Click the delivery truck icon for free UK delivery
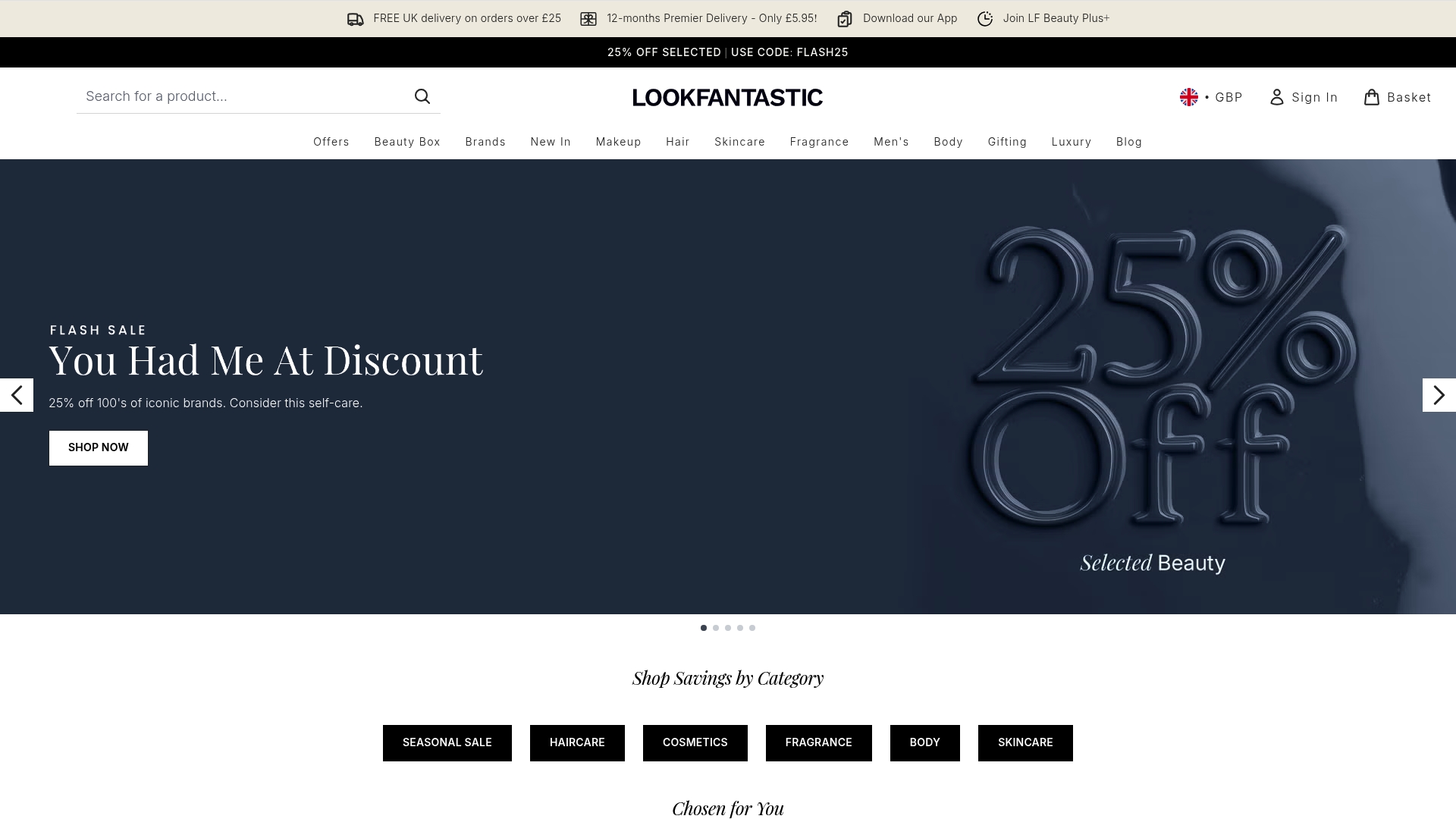This screenshot has width=1456, height=819. (355, 18)
